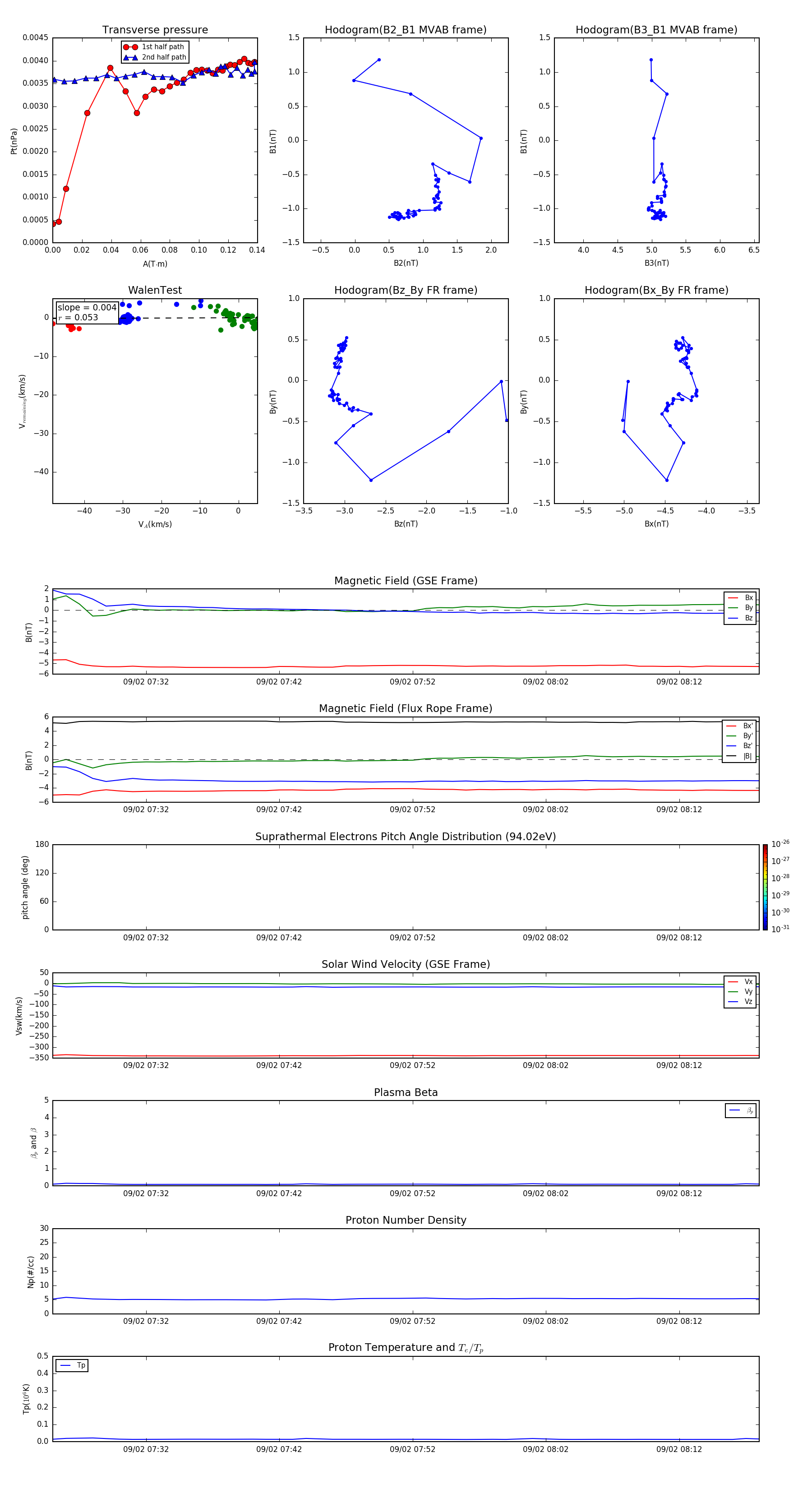Click the "Proton Number Density" title
The image size is (812, 1489).
click(406, 1221)
